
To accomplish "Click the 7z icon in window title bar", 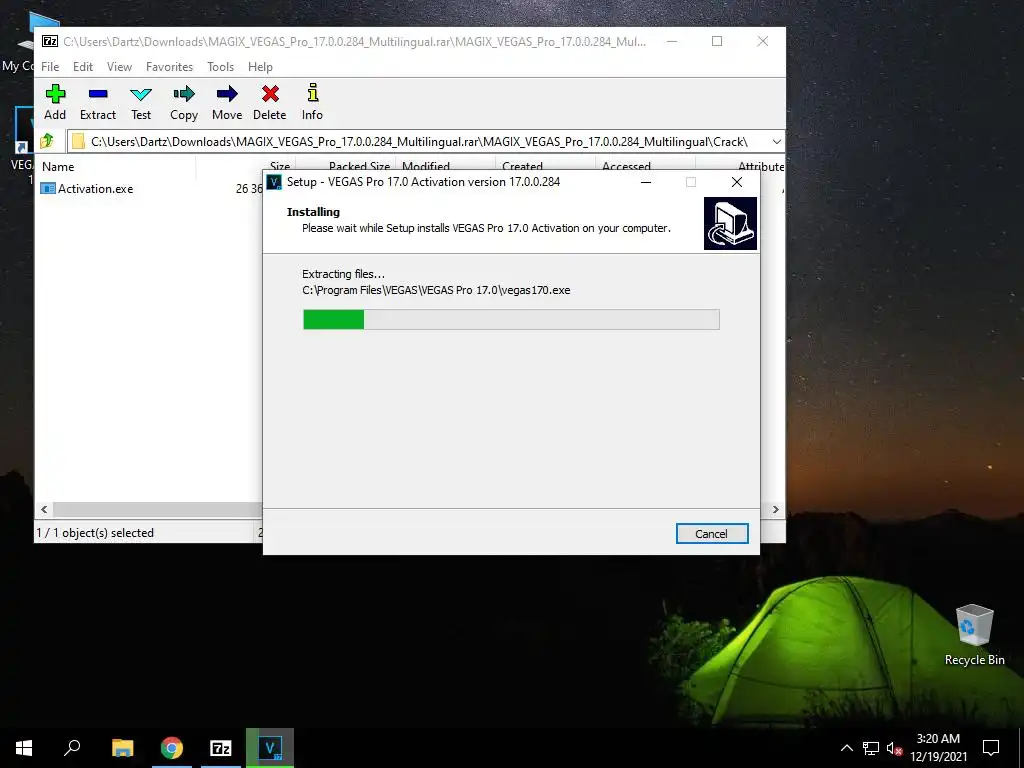I will click(x=50, y=41).
